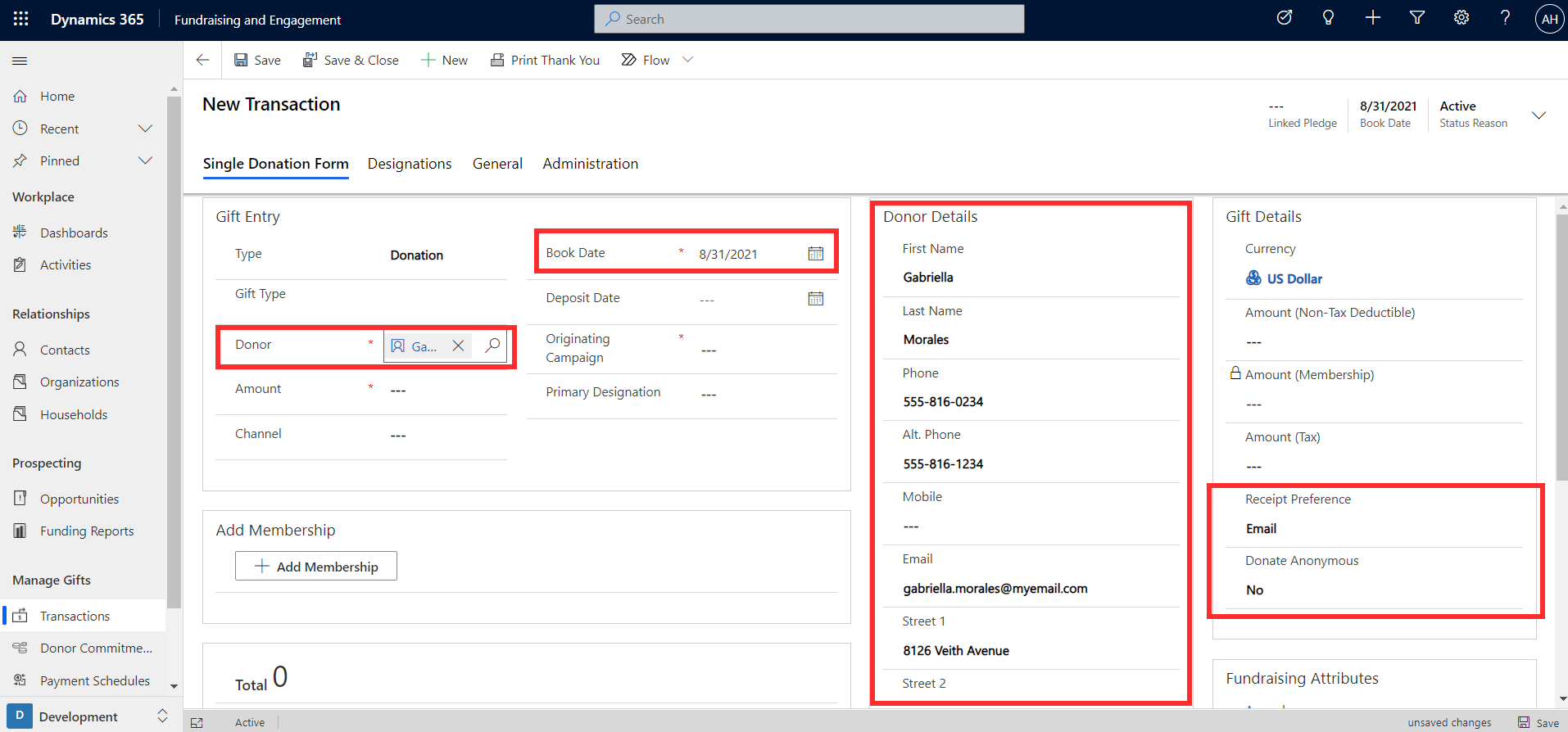Image resolution: width=1568 pixels, height=732 pixels.
Task: Go back using the arrow button
Action: (203, 60)
